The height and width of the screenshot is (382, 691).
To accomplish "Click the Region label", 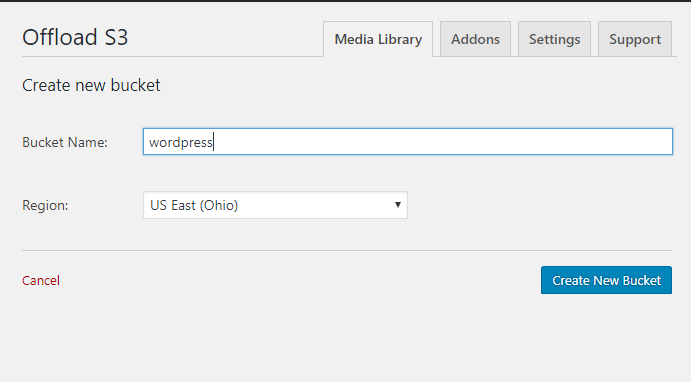I will tap(45, 205).
